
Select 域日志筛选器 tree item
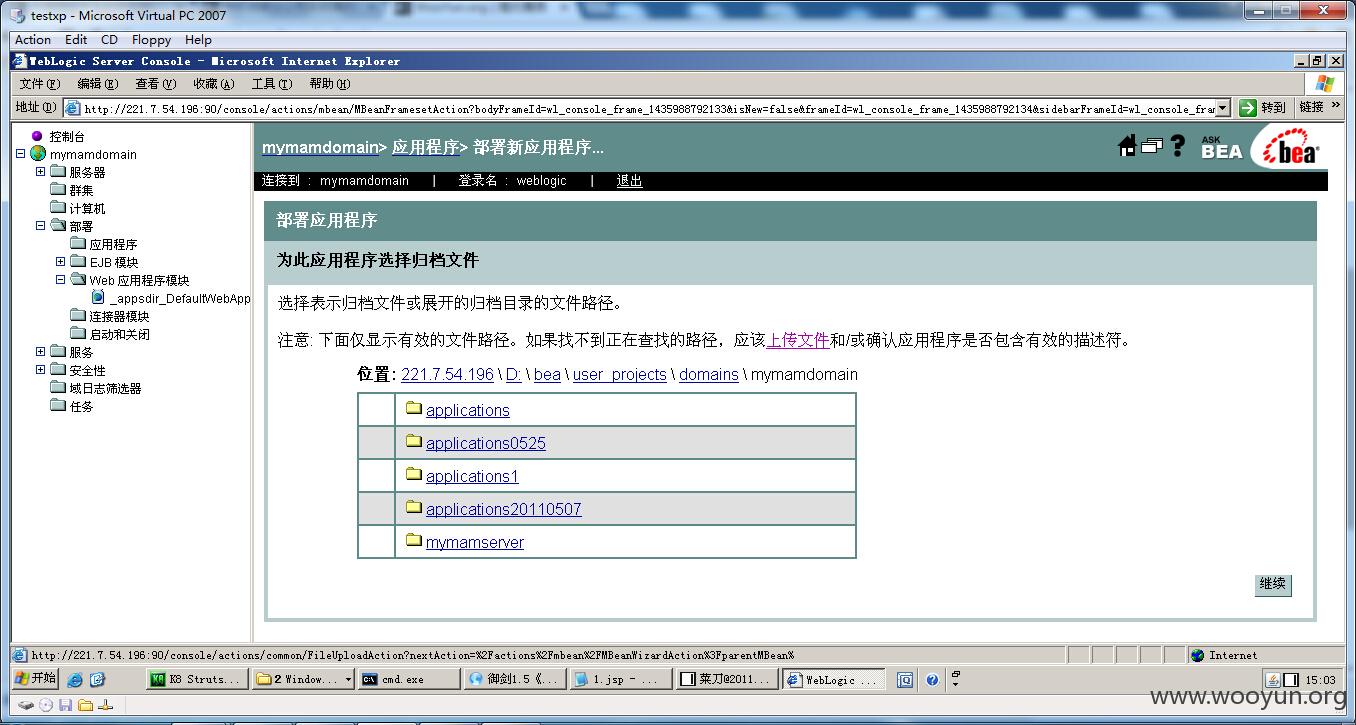pos(105,388)
